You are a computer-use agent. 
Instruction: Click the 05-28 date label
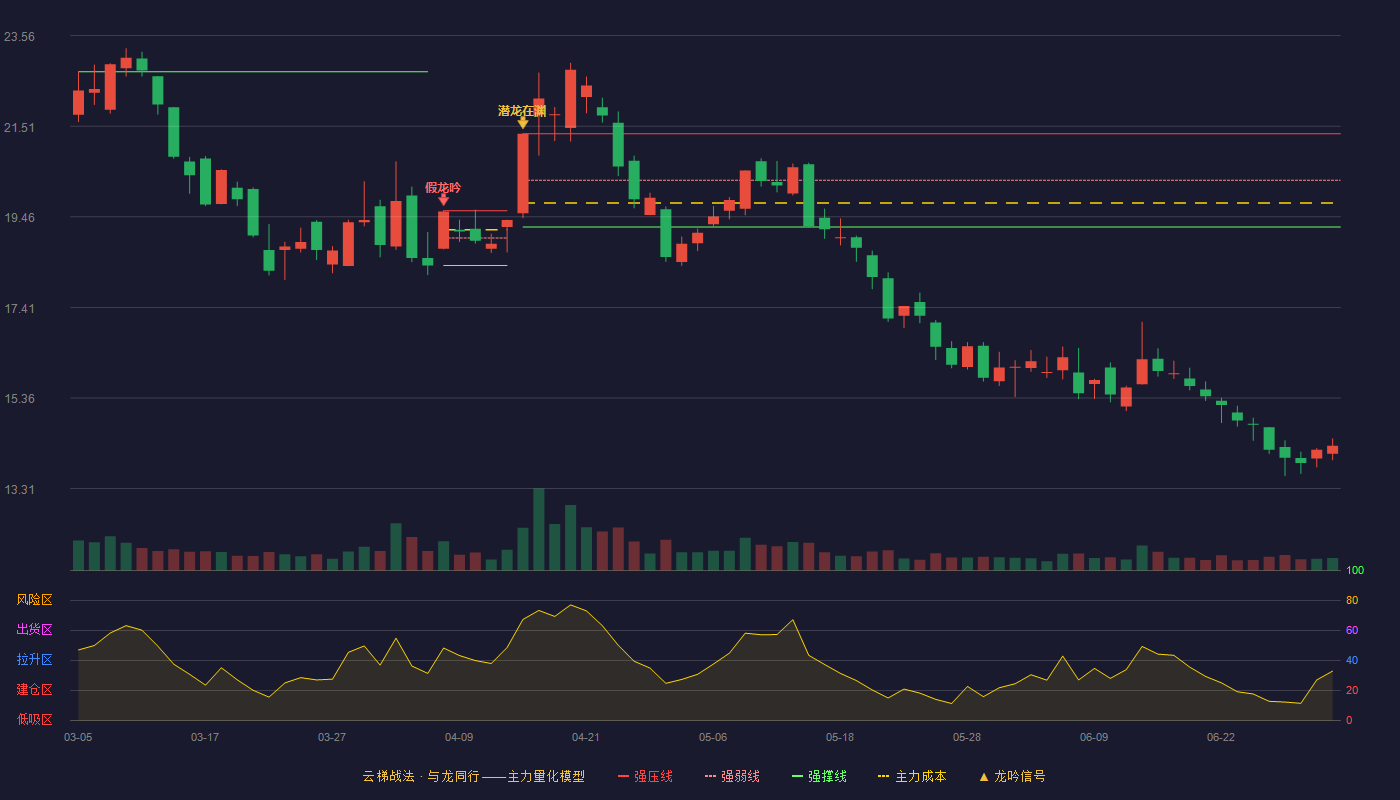(967, 738)
